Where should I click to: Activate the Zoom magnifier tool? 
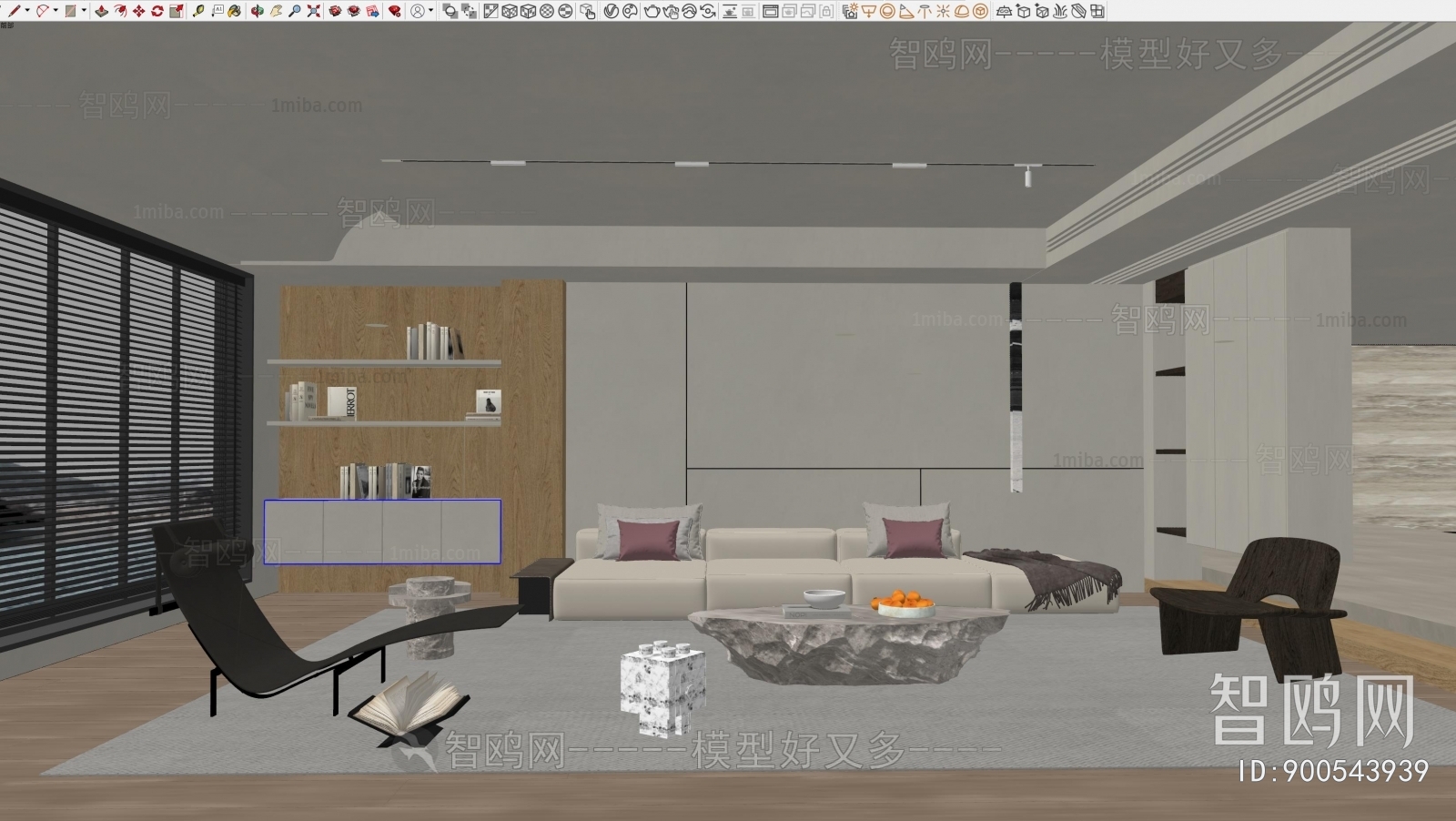tap(295, 11)
